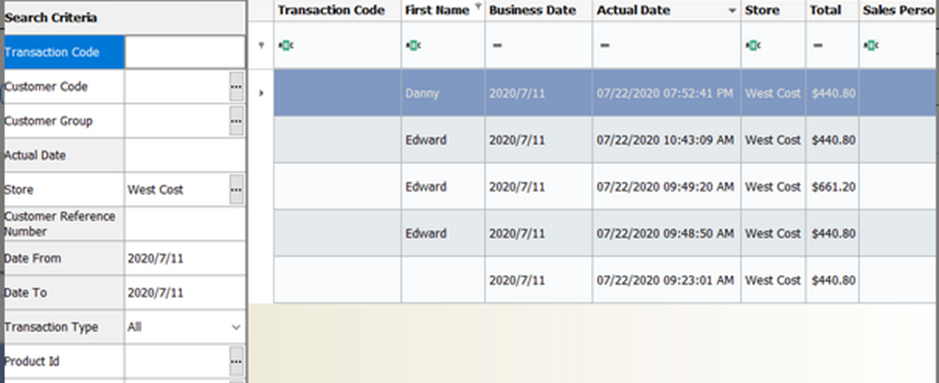
Task: Open Product Id lookup ellipsis button
Action: (236, 361)
